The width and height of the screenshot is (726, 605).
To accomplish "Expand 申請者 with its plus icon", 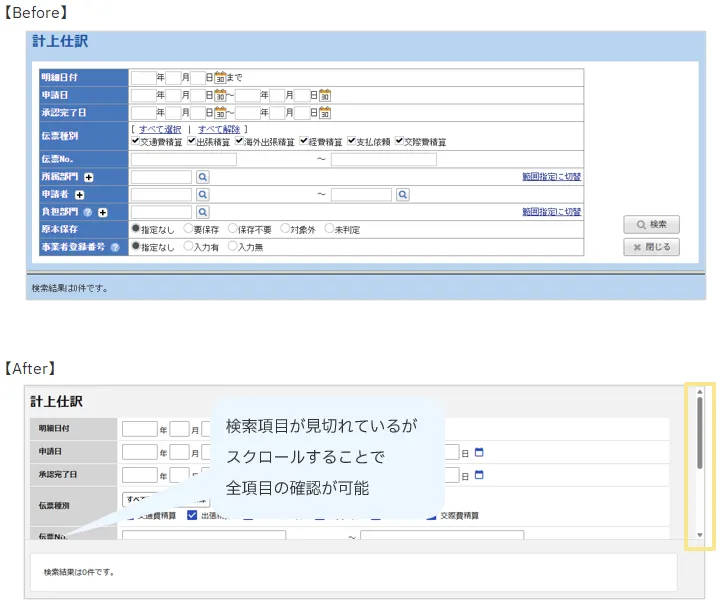I will tap(79, 195).
